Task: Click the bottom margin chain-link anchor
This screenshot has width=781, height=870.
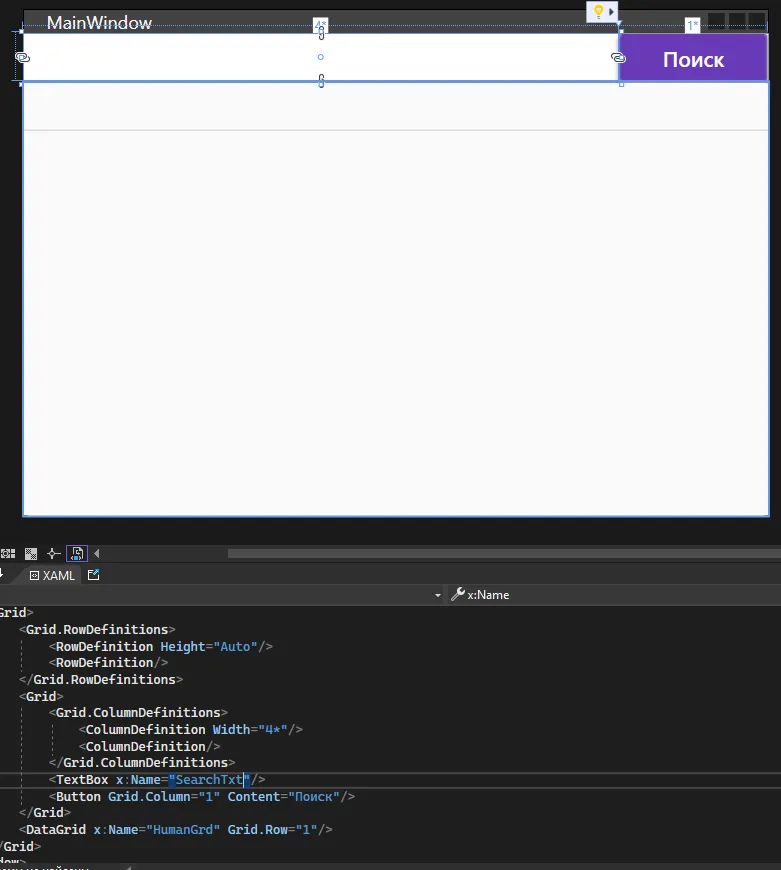Action: [x=321, y=81]
